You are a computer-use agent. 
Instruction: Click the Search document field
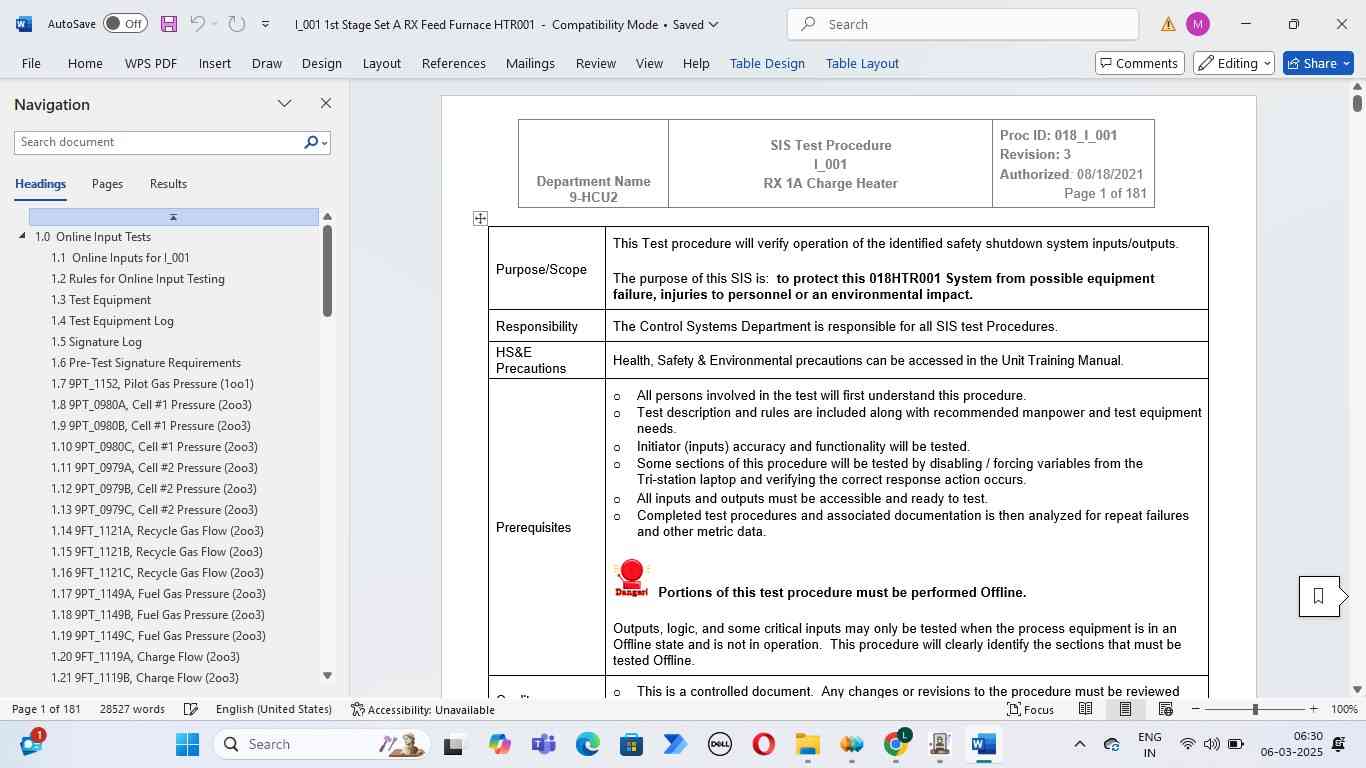coord(157,142)
